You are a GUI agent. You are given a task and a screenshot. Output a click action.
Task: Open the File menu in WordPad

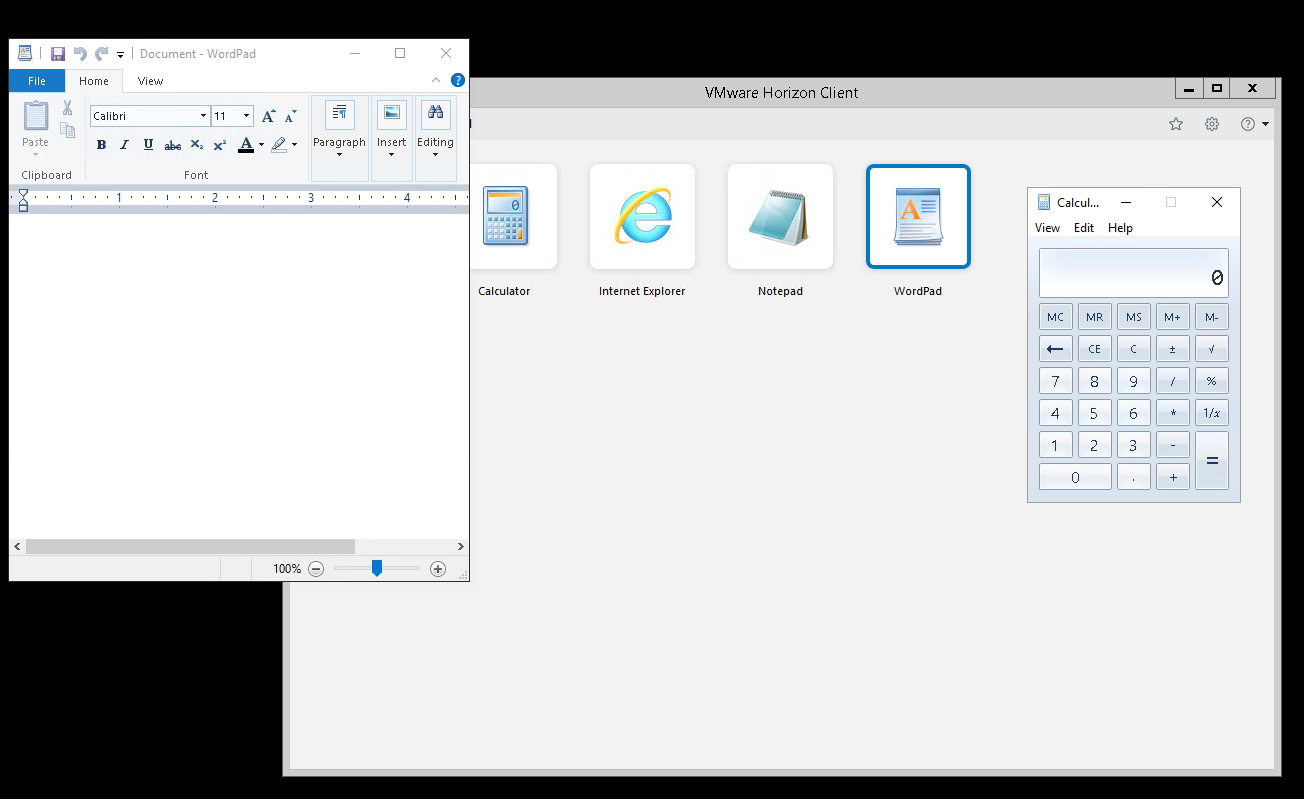[37, 81]
